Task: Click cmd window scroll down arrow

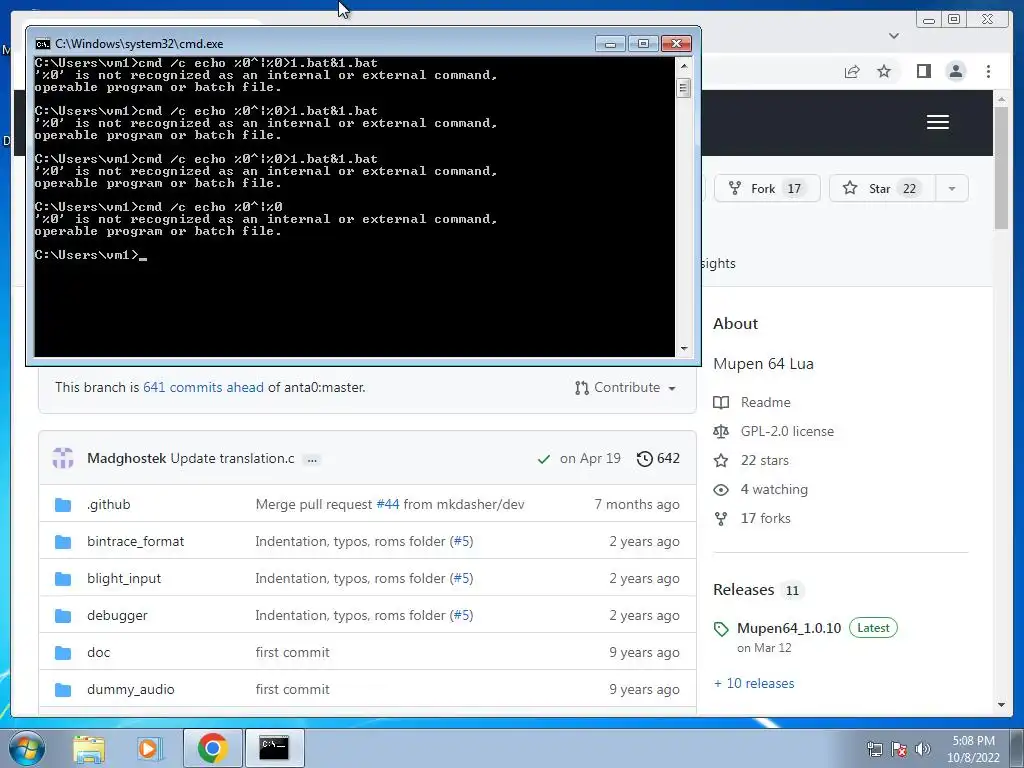Action: (x=684, y=349)
